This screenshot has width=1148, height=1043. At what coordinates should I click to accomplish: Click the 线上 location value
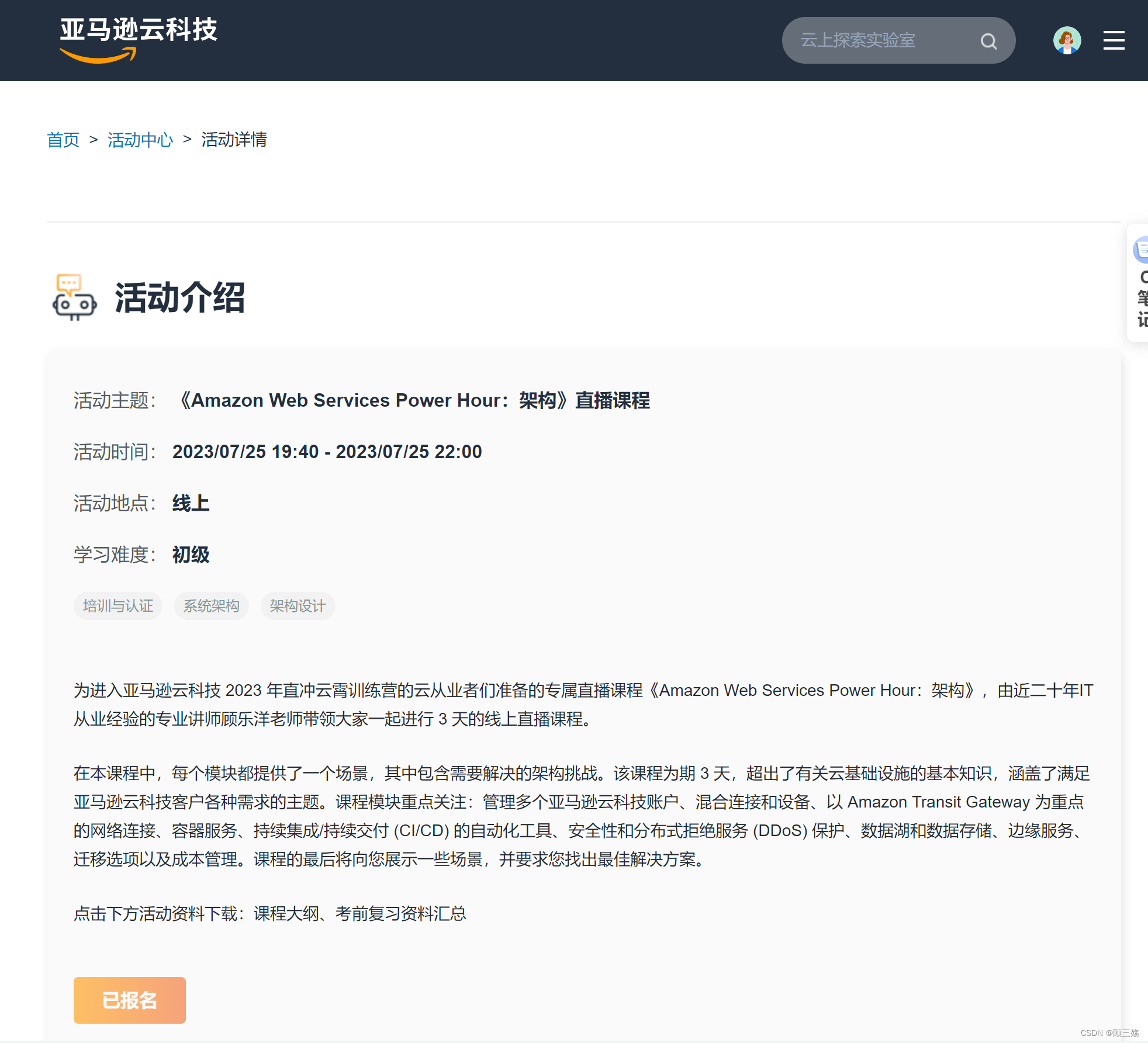coord(191,503)
